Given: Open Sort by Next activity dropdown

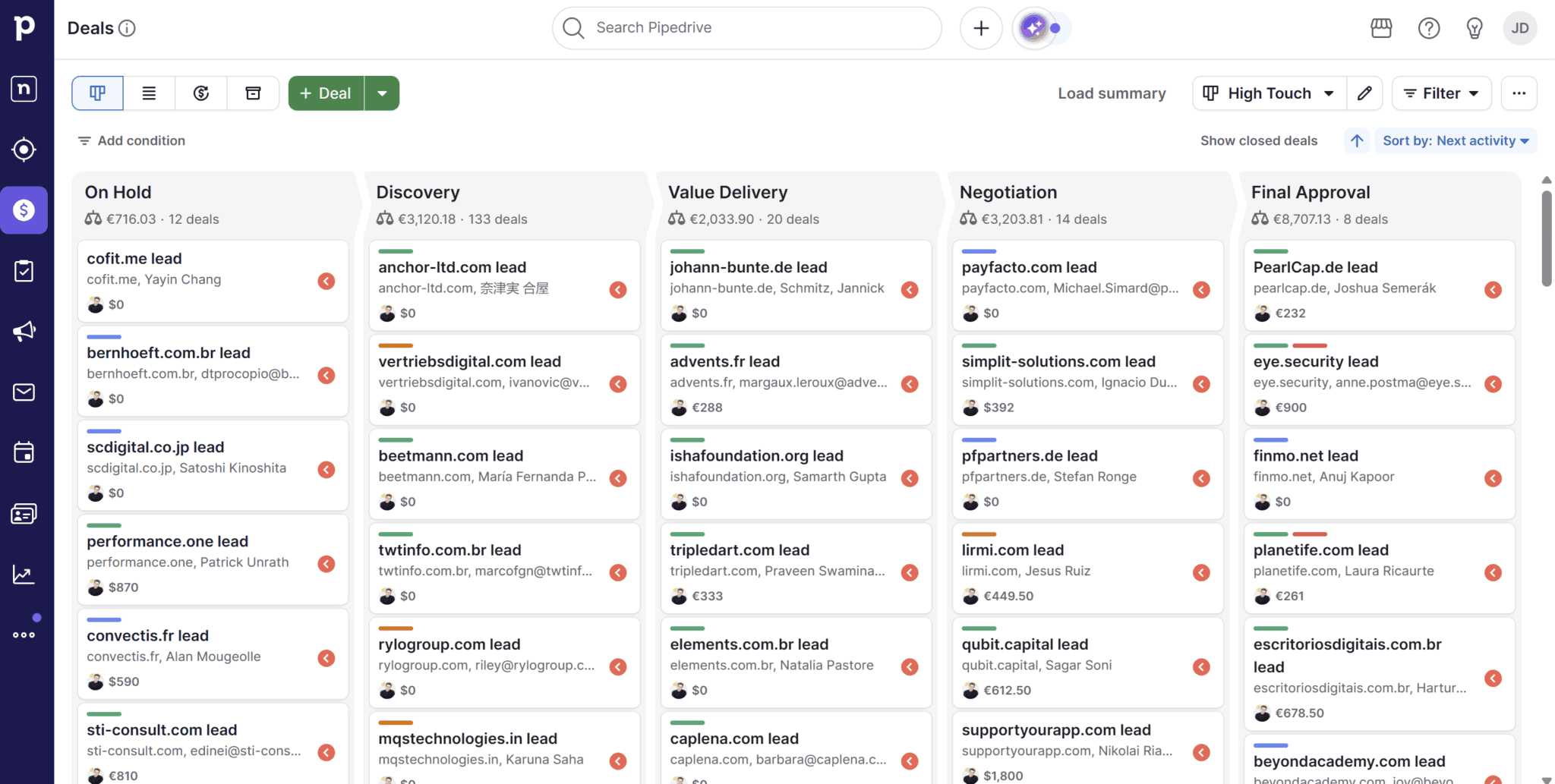Looking at the screenshot, I should coord(1456,140).
